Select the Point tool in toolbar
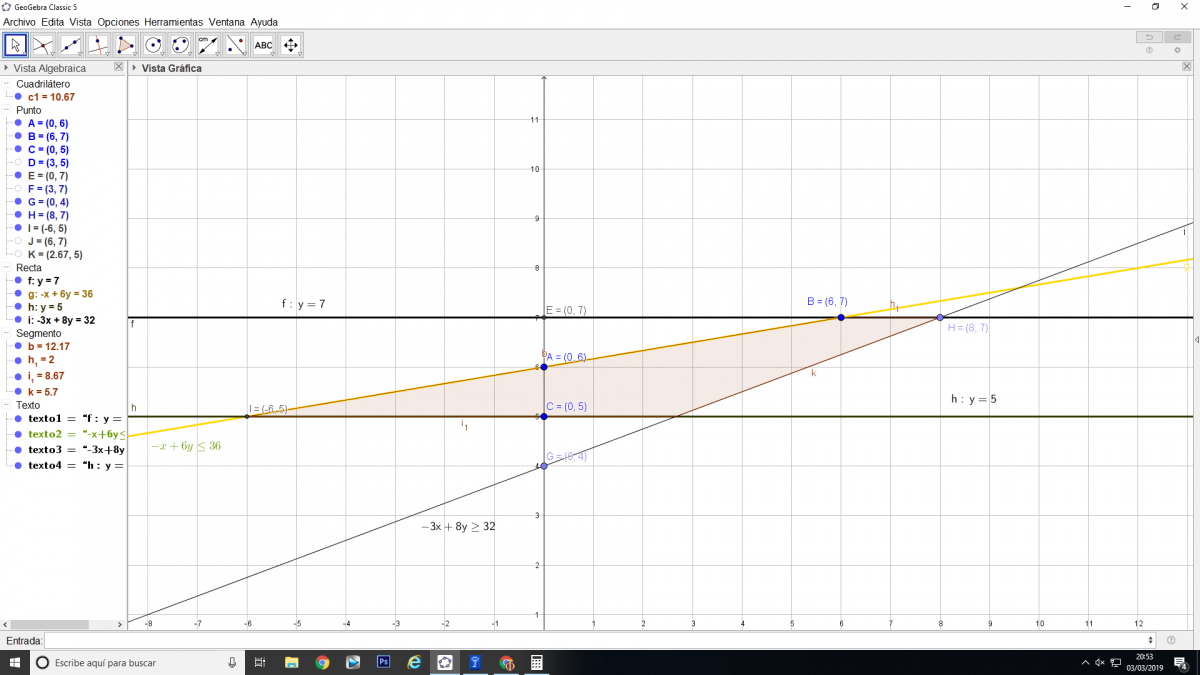This screenshot has height=675, width=1200. tap(43, 45)
